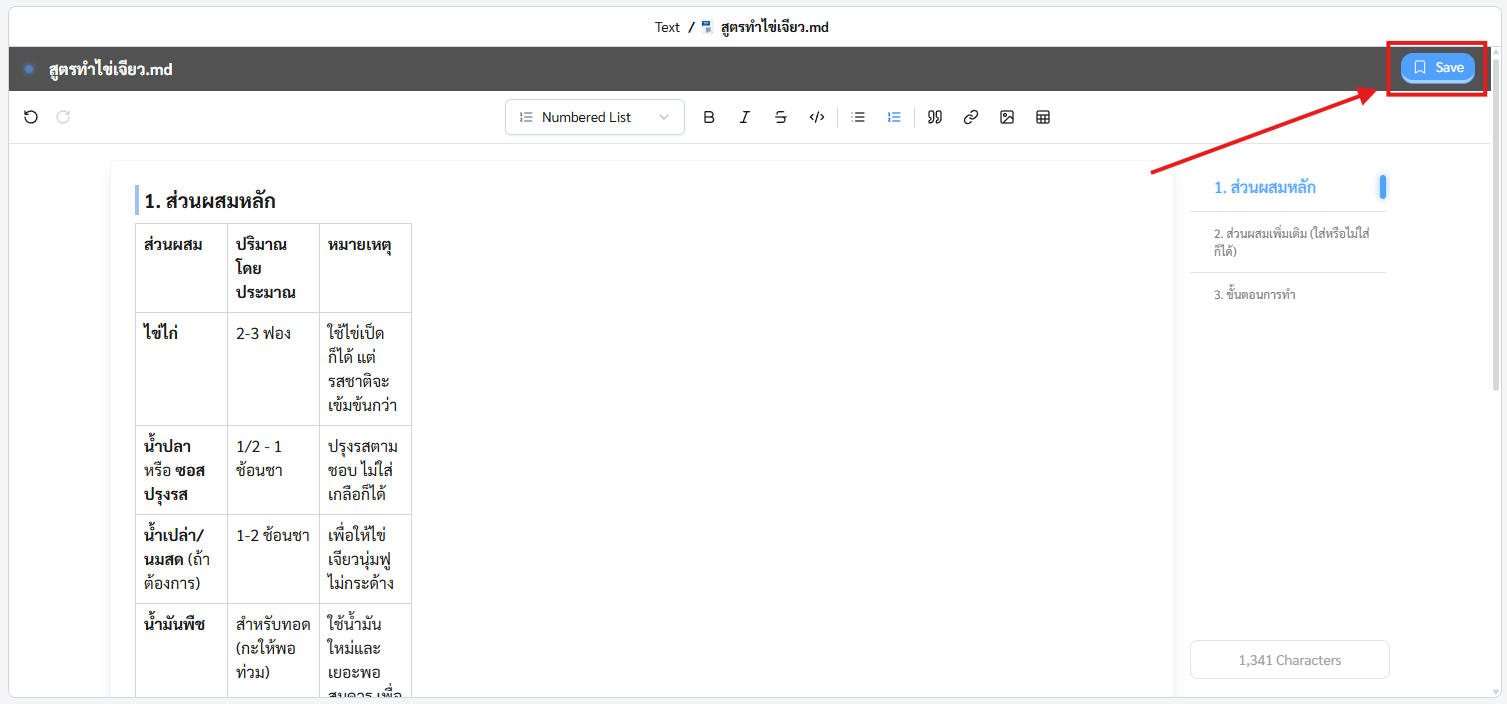This screenshot has width=1507, height=704.
Task: Insert a hyperlink
Action: point(970,117)
